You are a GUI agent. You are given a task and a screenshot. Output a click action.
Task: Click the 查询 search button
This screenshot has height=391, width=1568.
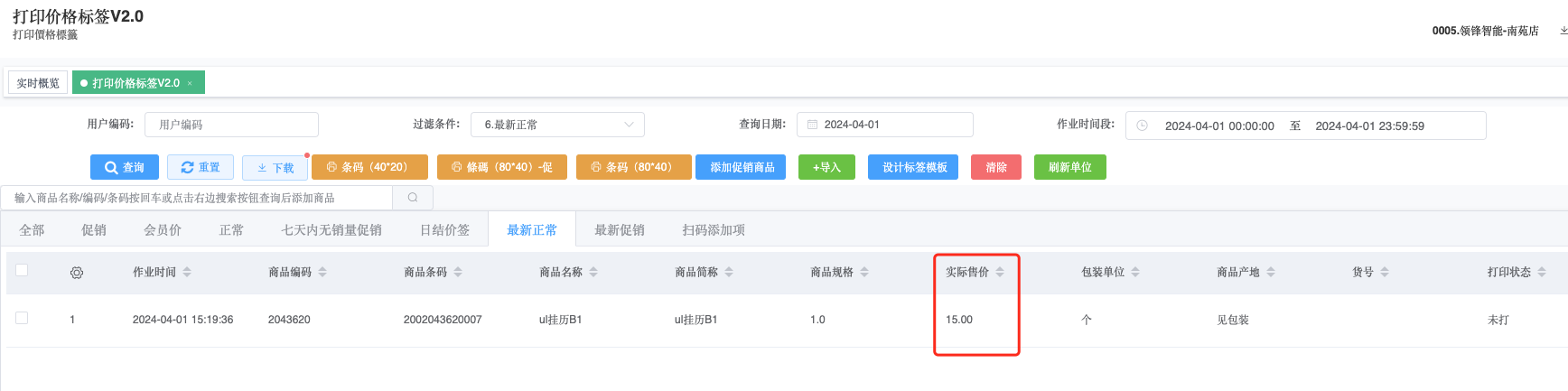click(125, 167)
